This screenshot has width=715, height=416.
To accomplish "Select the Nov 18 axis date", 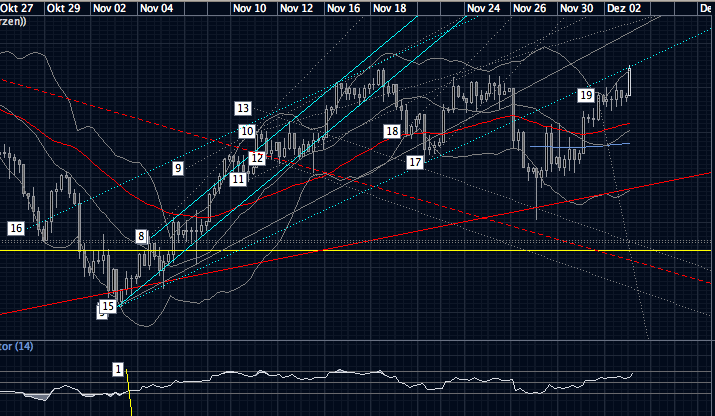I will [389, 8].
